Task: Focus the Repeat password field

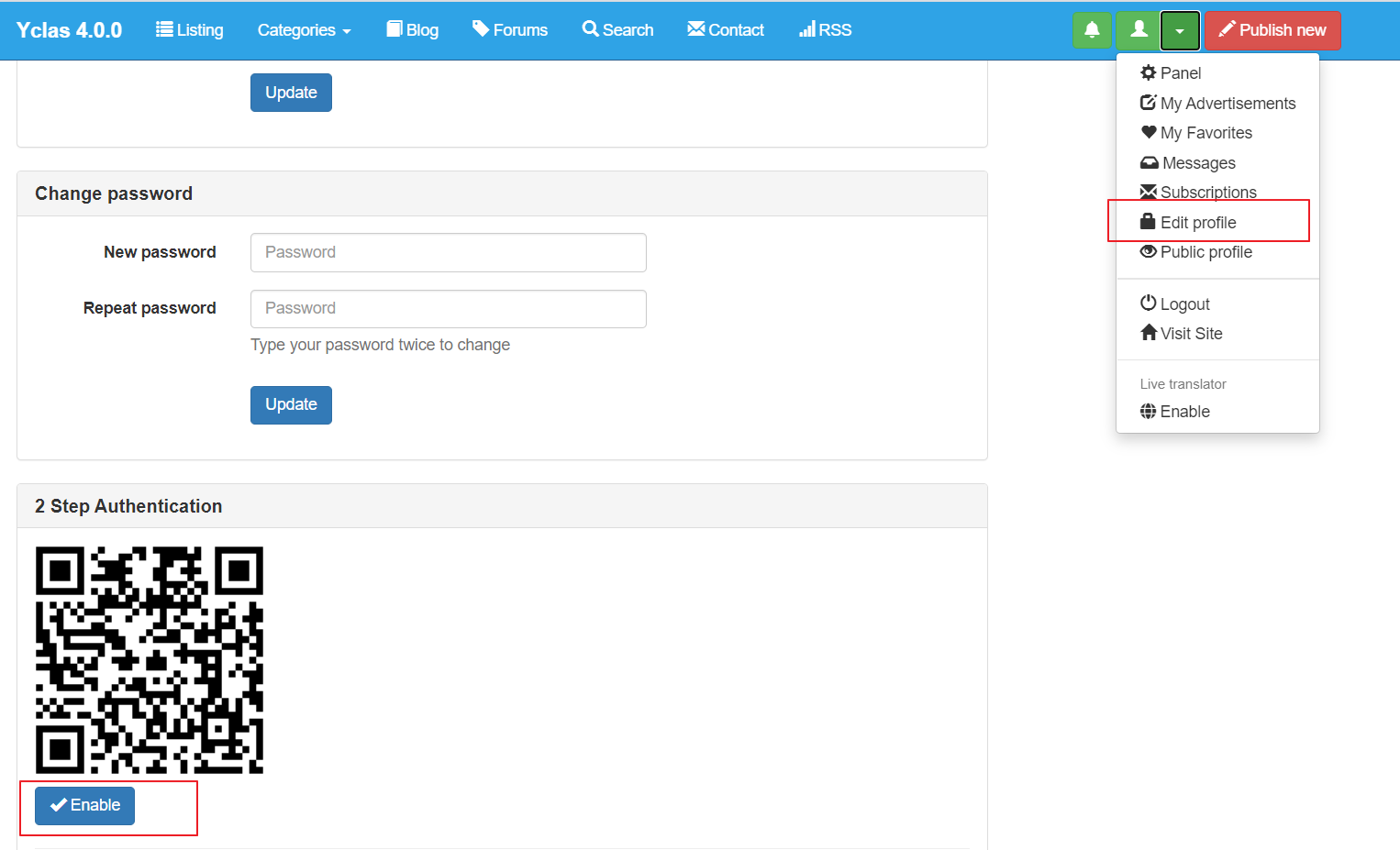Action: [x=449, y=309]
